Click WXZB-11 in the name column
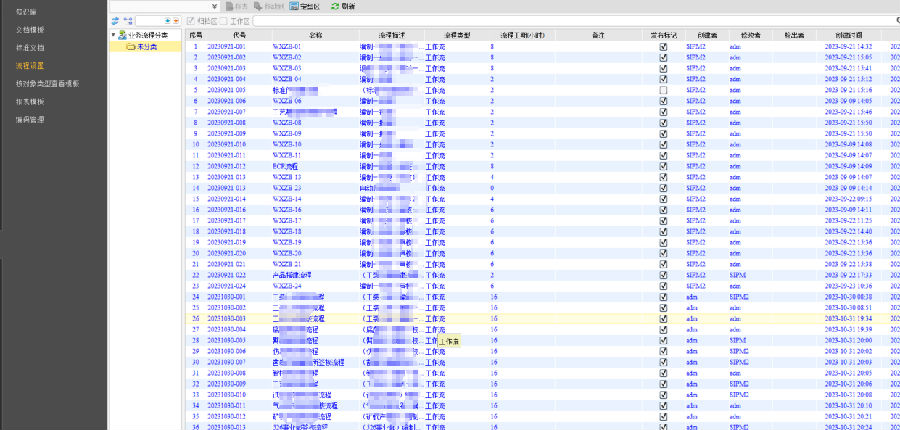Screen dimensions: 900x430 click(287, 155)
